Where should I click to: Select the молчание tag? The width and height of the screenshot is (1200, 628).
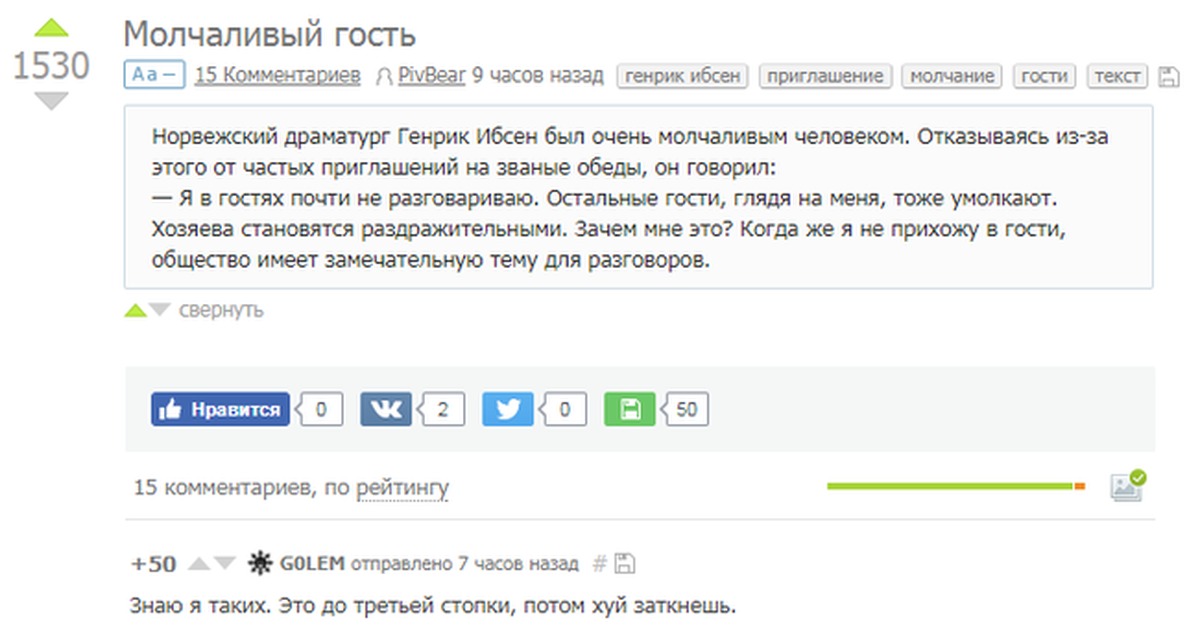pos(952,76)
